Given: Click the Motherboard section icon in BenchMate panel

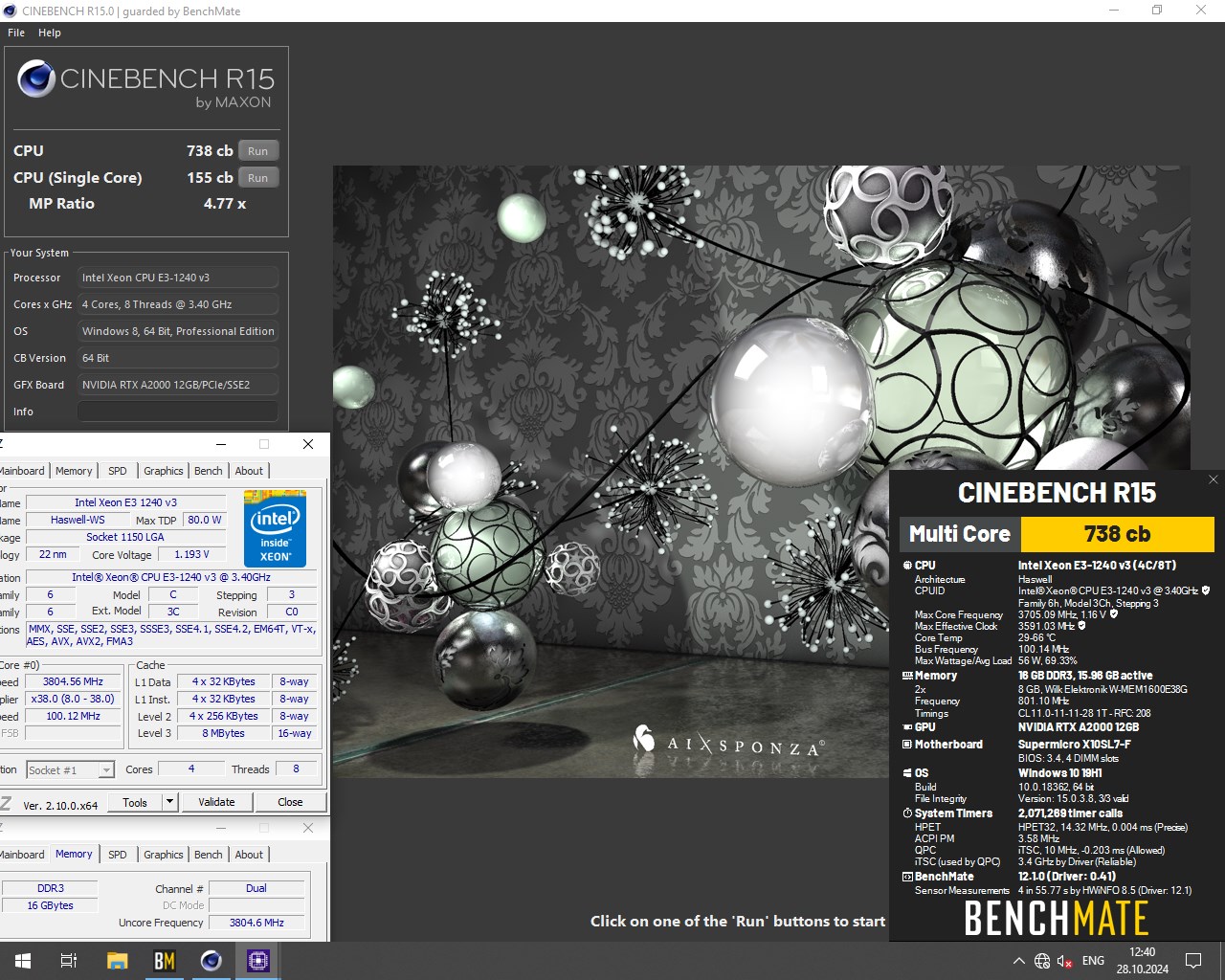Looking at the screenshot, I should click(907, 745).
